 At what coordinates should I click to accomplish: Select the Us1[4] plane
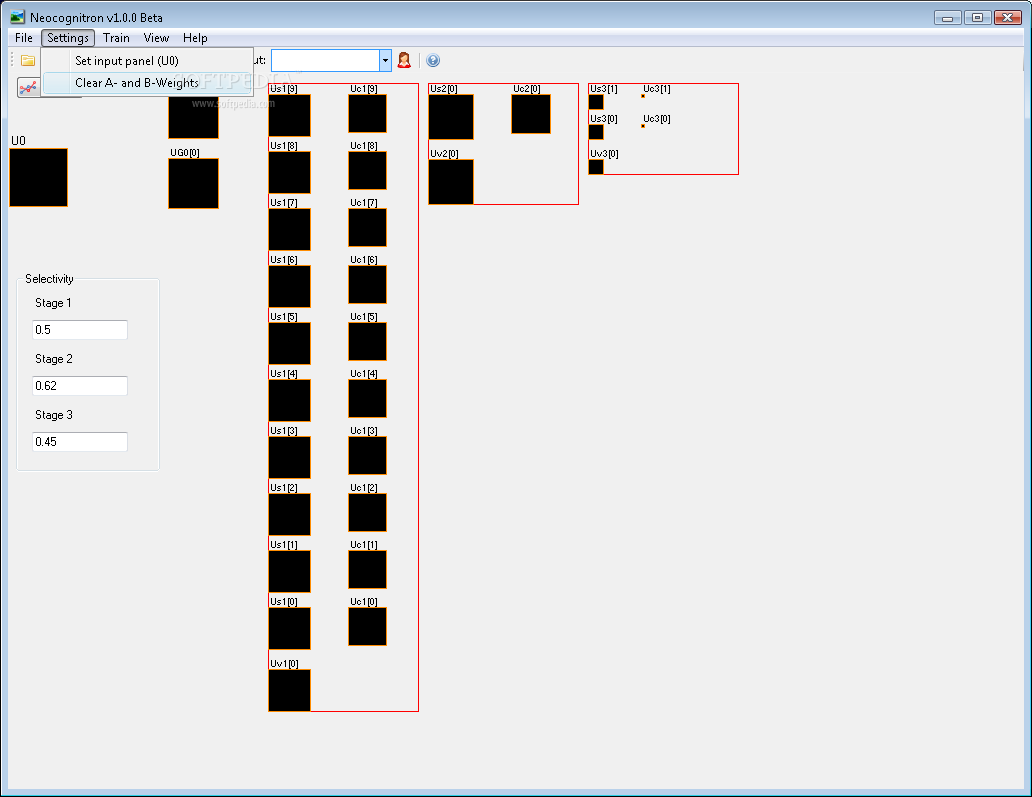click(x=290, y=400)
